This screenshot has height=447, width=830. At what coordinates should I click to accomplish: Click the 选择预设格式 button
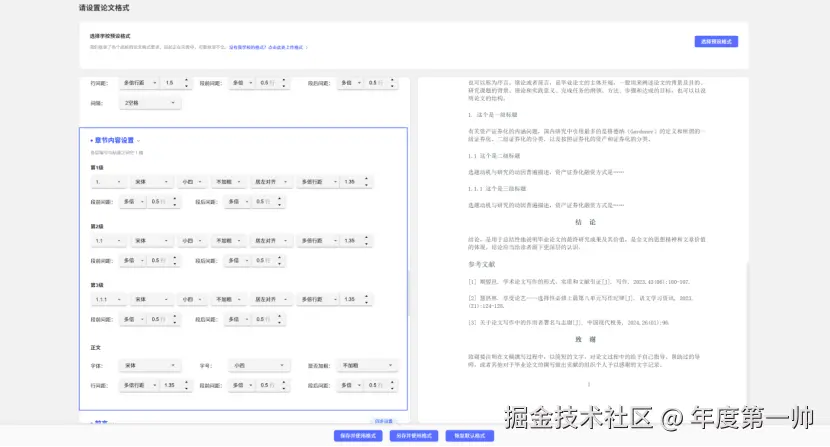click(x=716, y=41)
